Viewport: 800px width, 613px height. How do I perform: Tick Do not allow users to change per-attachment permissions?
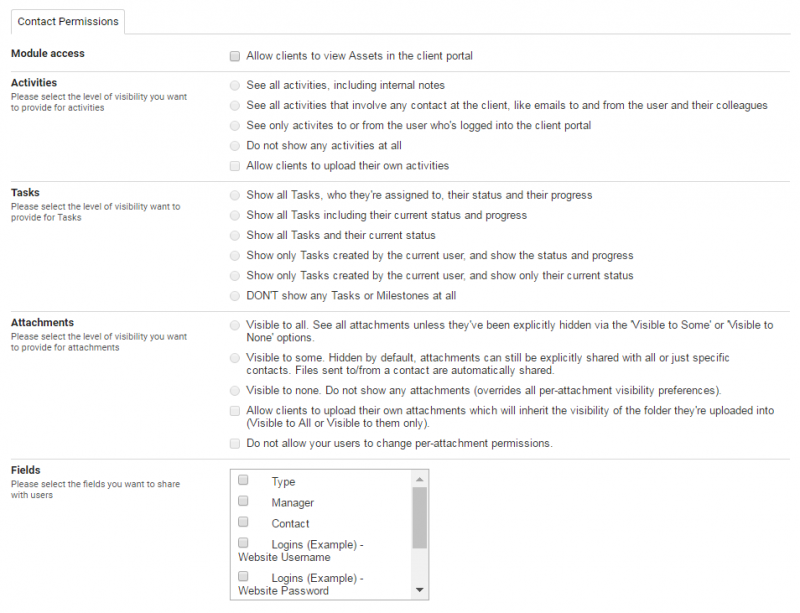[x=234, y=443]
